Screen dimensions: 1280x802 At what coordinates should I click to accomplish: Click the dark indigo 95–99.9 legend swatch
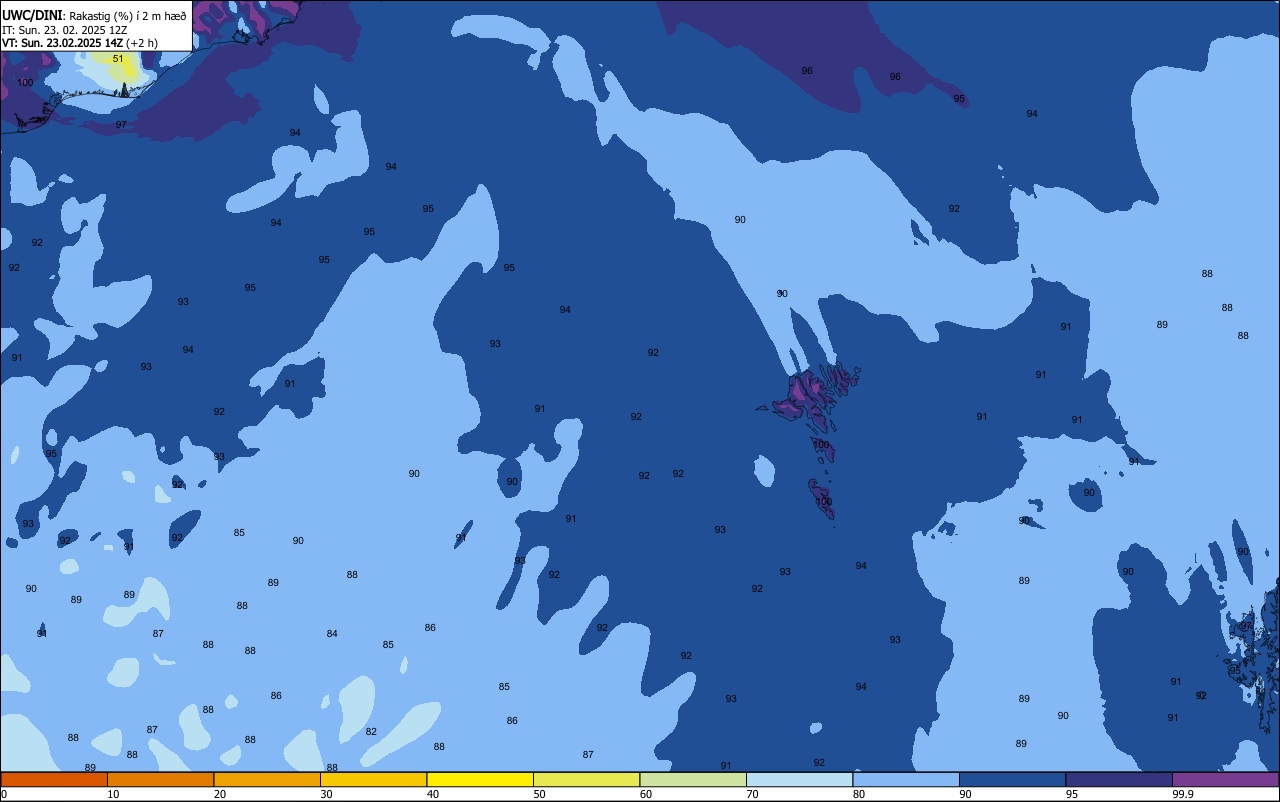[x=1119, y=779]
